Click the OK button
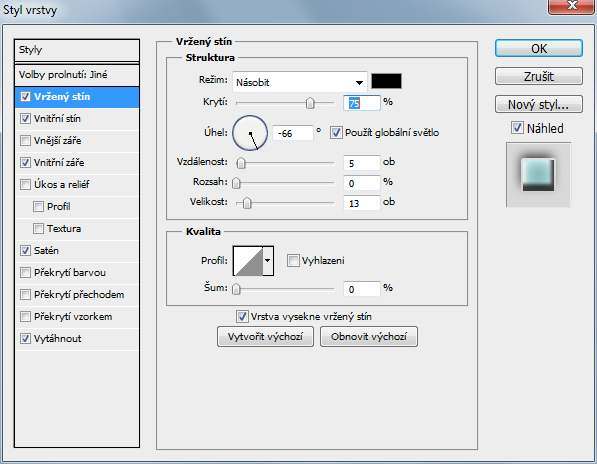Image resolution: width=597 pixels, height=464 pixels. tap(539, 49)
